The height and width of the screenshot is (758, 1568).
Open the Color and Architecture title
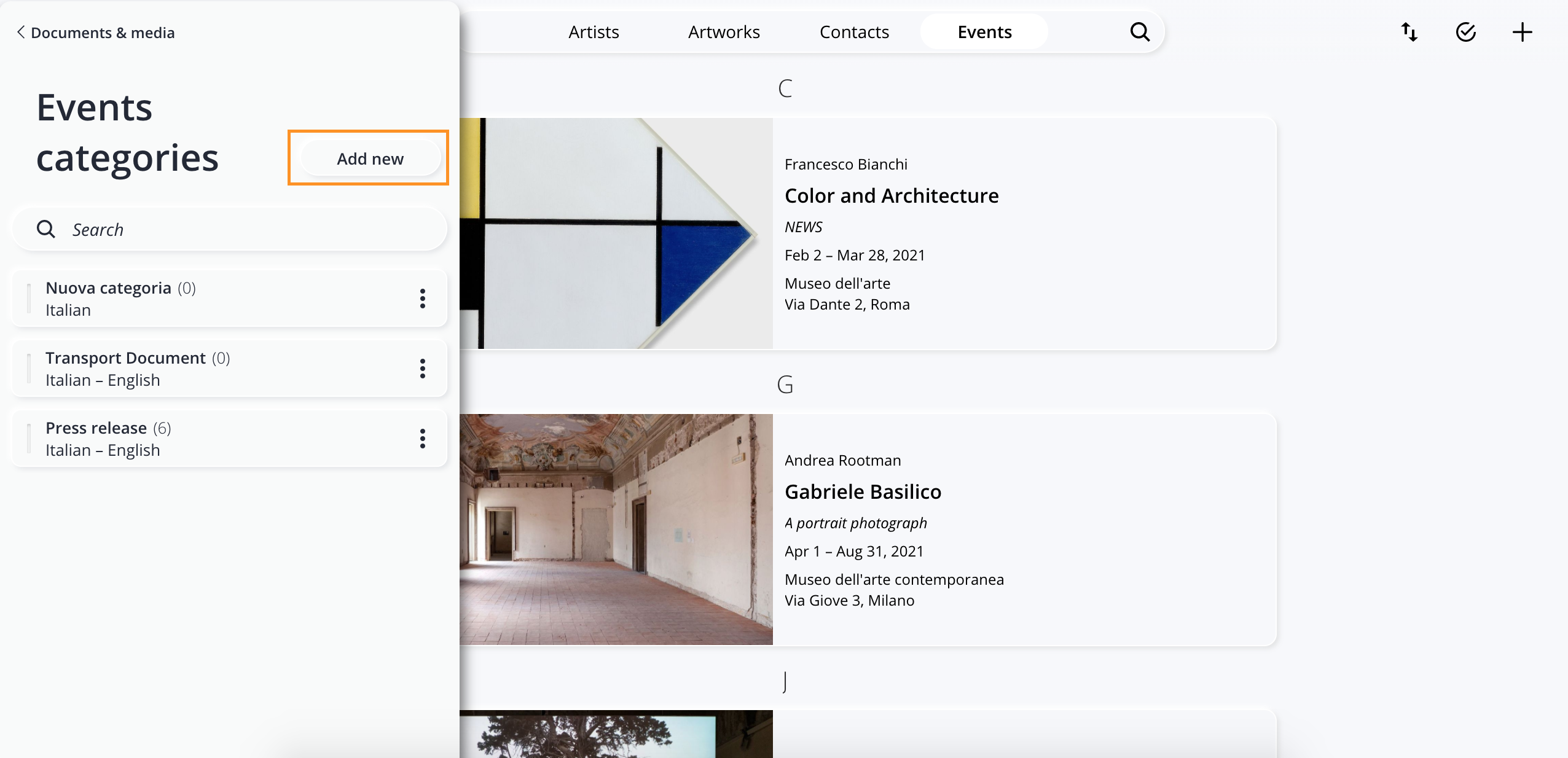pyautogui.click(x=892, y=195)
